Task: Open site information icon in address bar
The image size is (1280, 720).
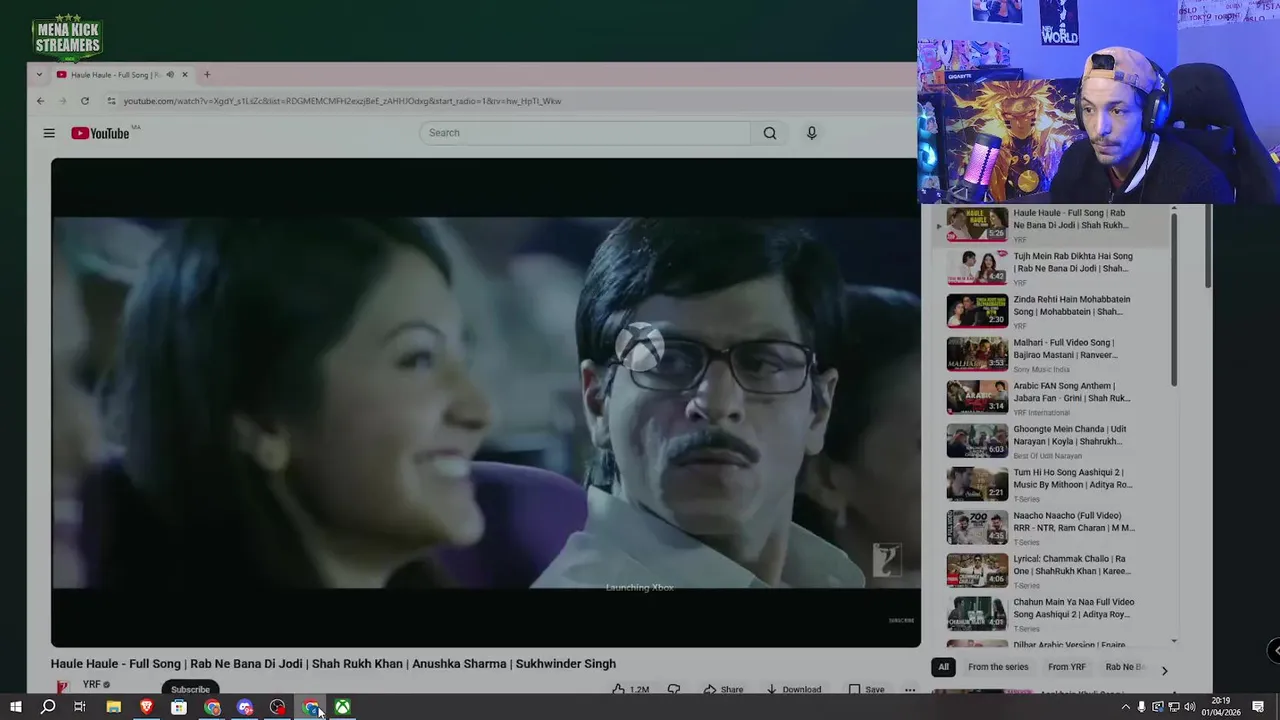Action: [x=111, y=101]
